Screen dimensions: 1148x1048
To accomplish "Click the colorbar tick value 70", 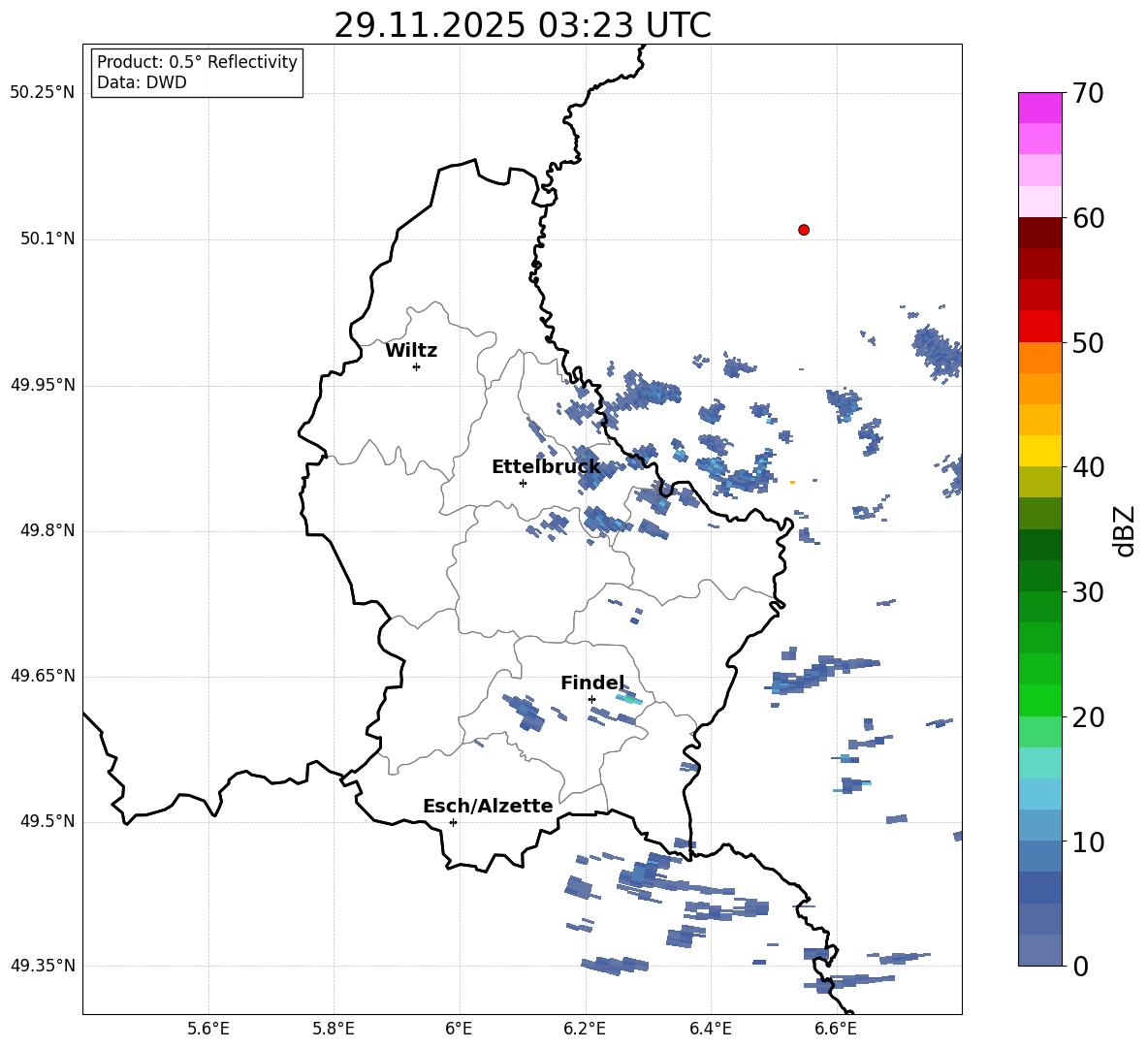I will 1088,94.
